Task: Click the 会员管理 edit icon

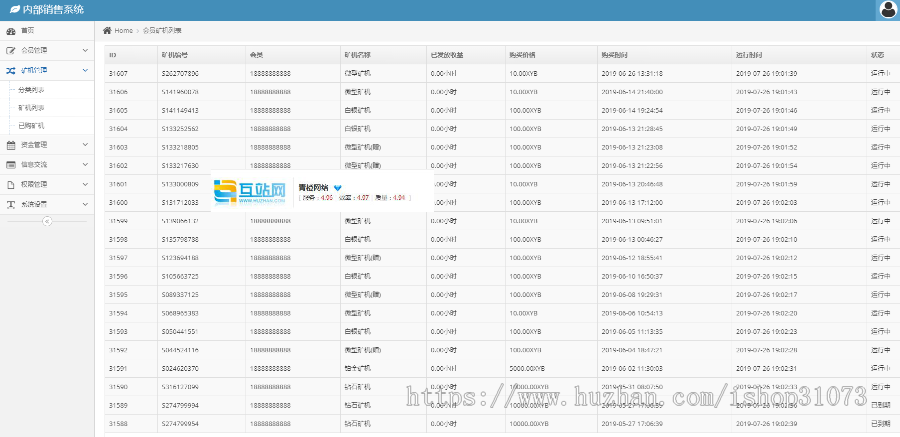Action: [11, 51]
